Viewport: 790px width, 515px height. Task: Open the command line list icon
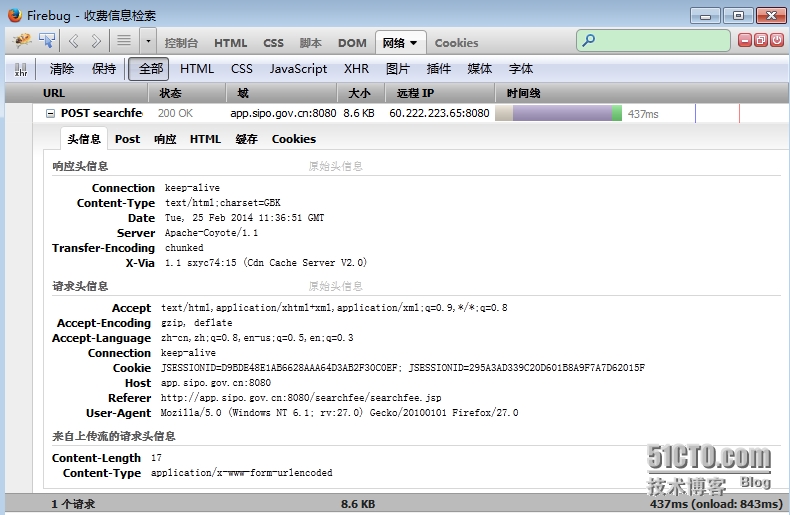124,40
